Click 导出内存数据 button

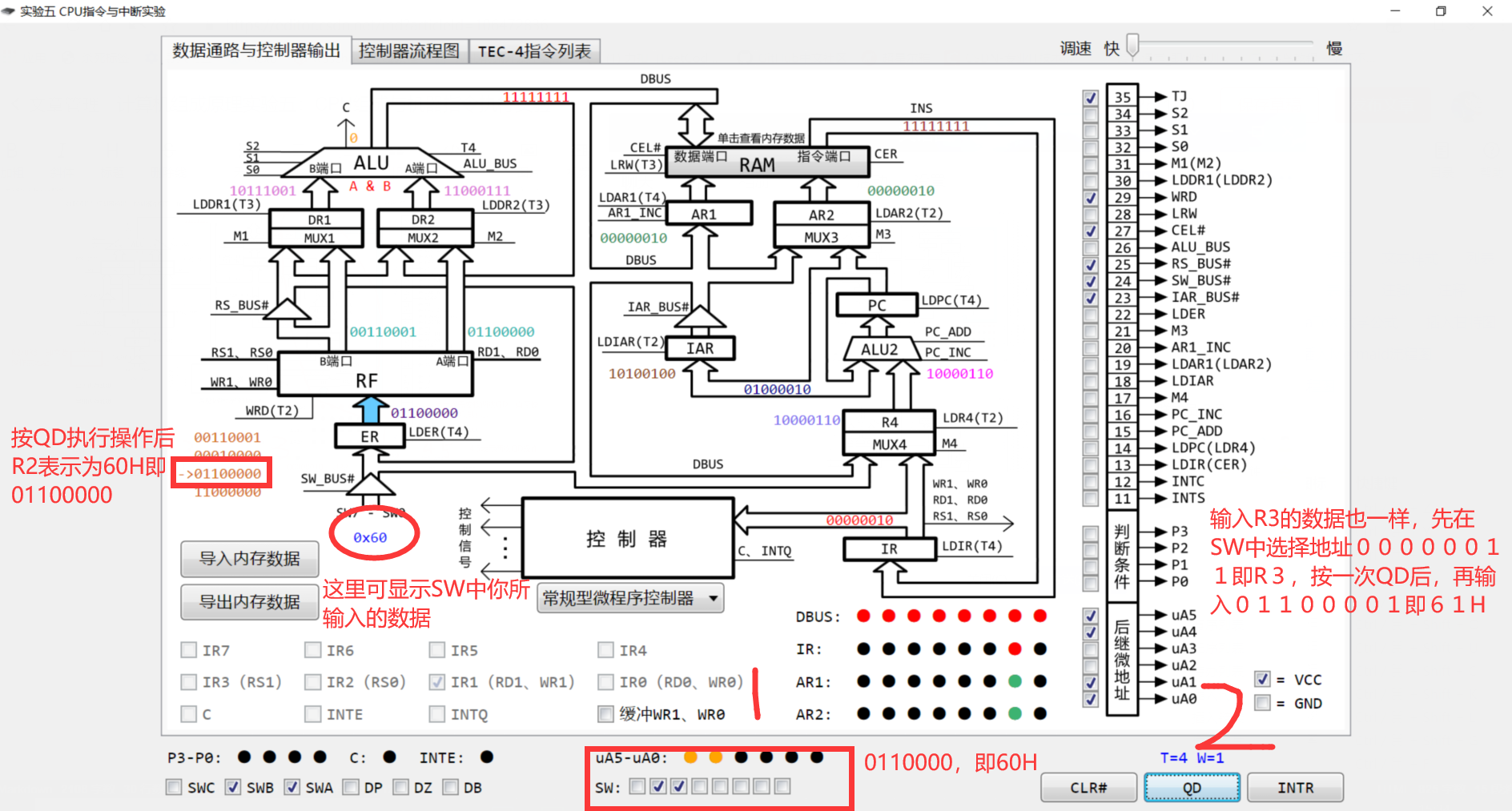pyautogui.click(x=250, y=602)
